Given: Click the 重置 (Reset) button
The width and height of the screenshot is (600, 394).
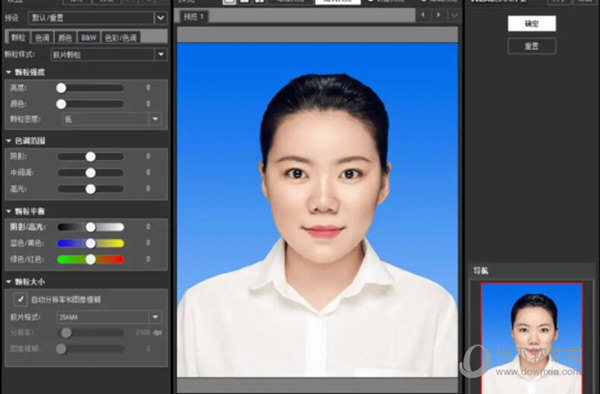Looking at the screenshot, I should [532, 46].
